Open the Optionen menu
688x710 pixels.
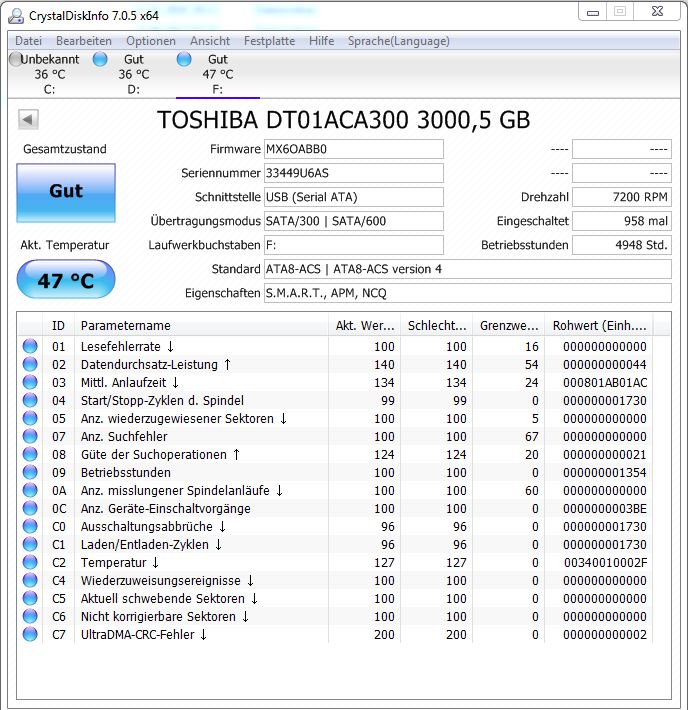(x=151, y=41)
